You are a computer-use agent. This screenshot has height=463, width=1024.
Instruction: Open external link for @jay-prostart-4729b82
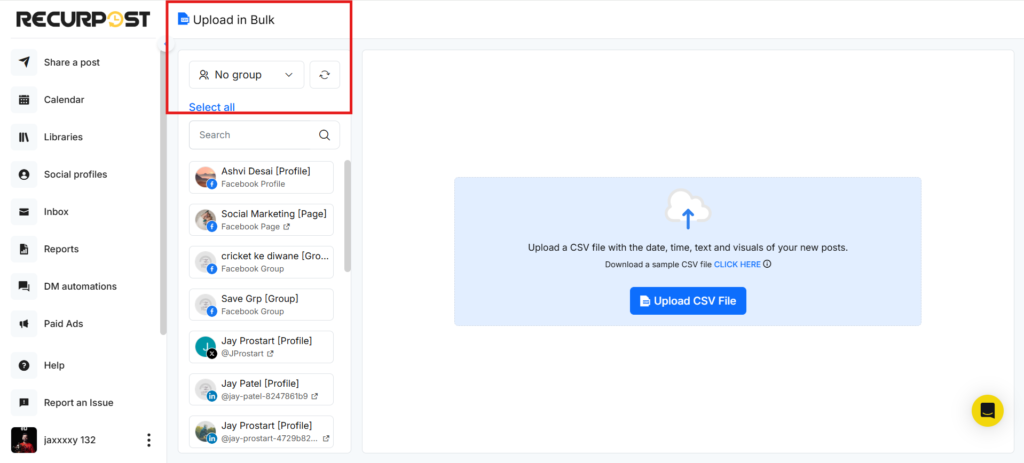click(x=326, y=438)
